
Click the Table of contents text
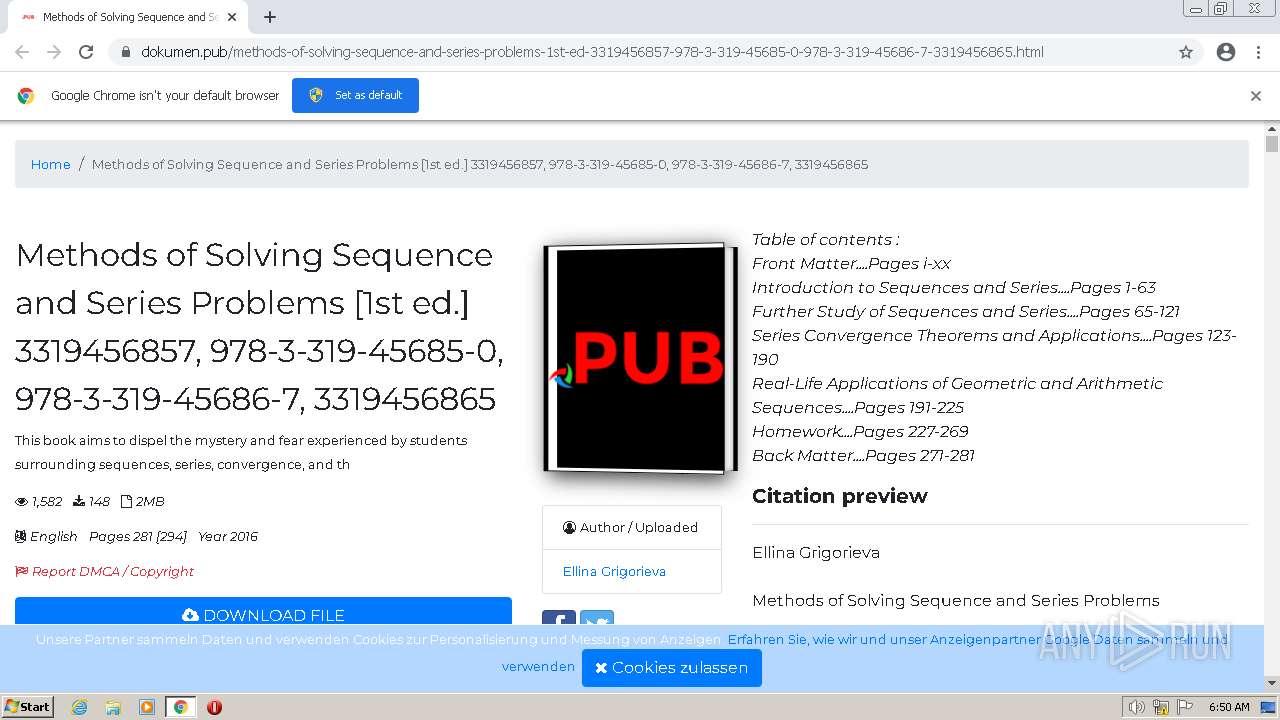pyautogui.click(x=825, y=239)
